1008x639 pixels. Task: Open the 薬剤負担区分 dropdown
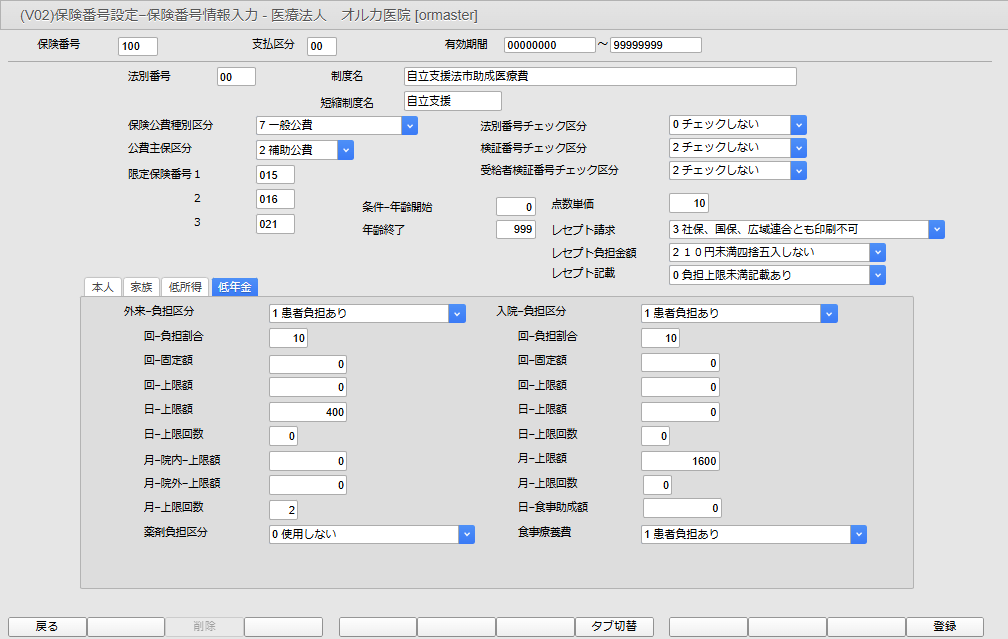[466, 534]
